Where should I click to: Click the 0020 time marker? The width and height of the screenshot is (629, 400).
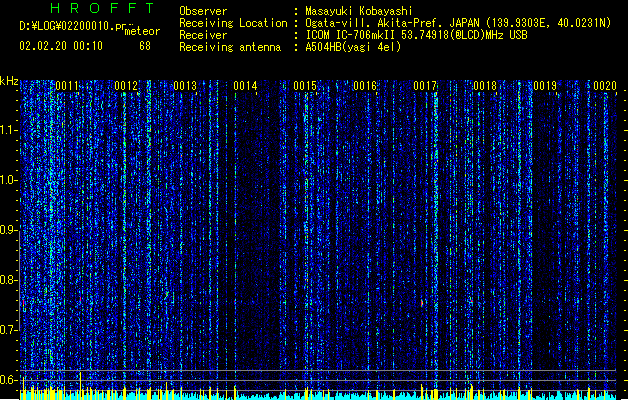click(x=605, y=86)
